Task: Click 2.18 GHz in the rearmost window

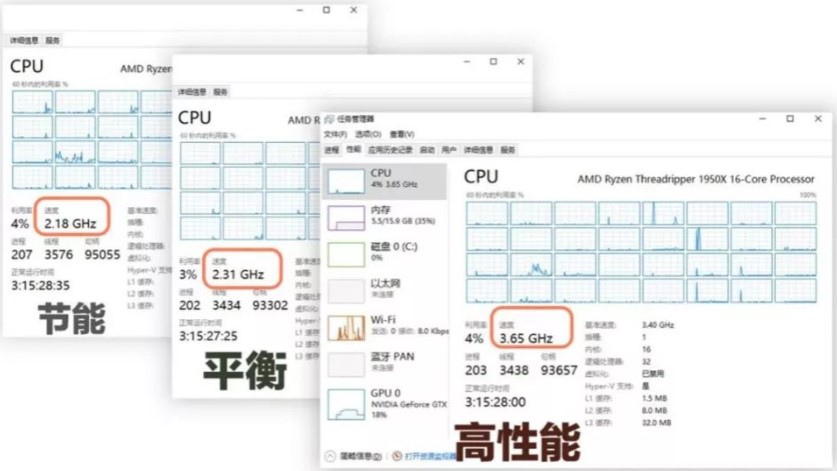Action: (70, 224)
